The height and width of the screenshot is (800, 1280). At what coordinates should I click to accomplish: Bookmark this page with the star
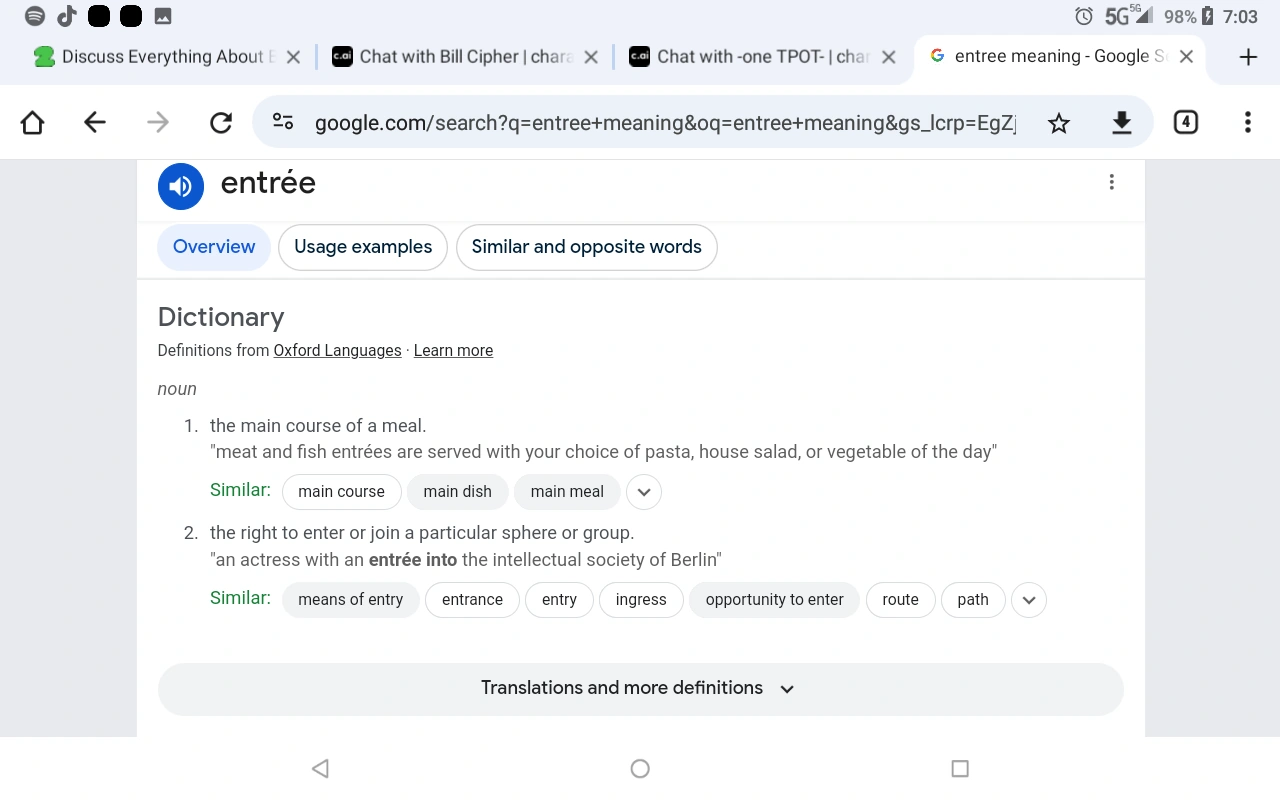pyautogui.click(x=1059, y=122)
